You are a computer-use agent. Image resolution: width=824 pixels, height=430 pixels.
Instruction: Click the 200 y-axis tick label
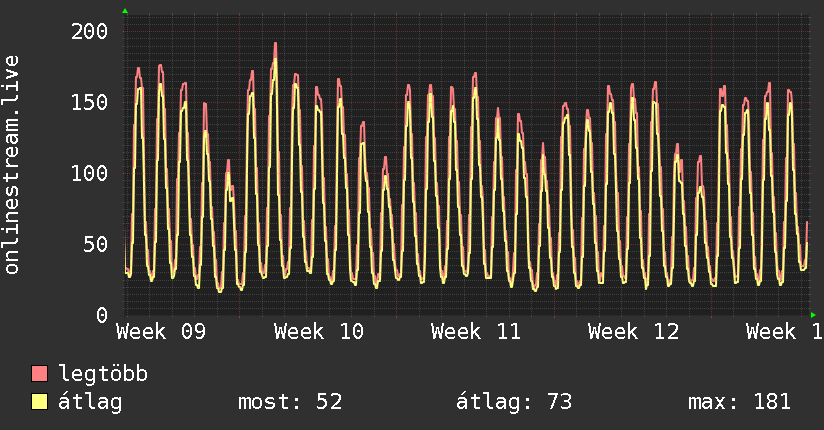click(x=89, y=32)
